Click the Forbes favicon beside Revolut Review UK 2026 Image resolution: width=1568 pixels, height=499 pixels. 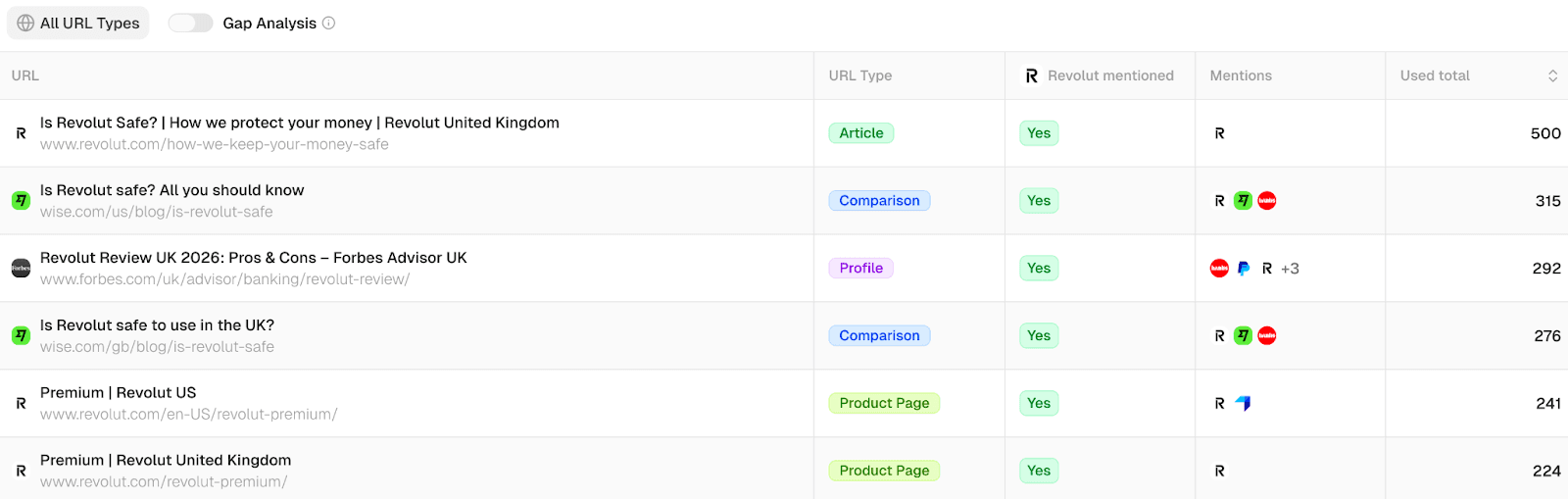21,269
